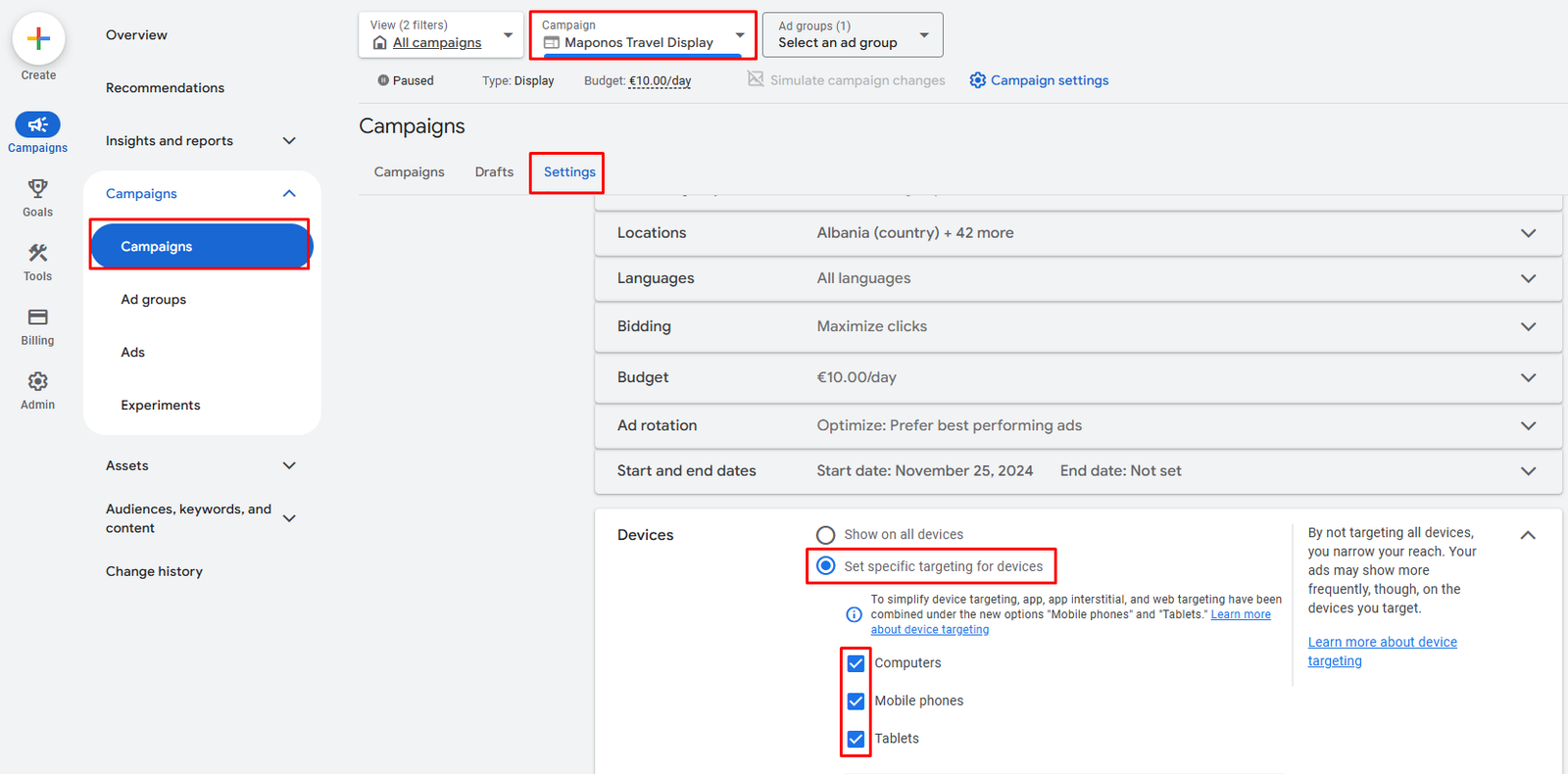Click Start date: November 25, 2024

click(924, 471)
